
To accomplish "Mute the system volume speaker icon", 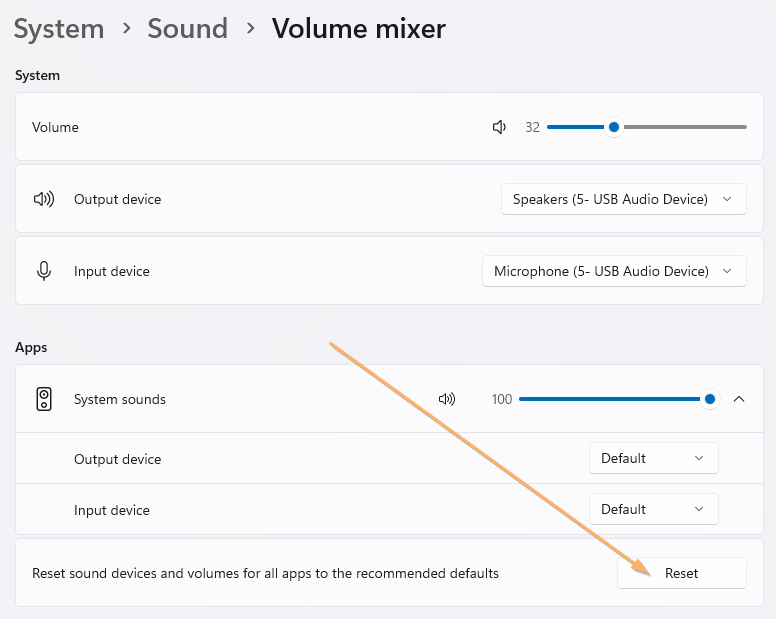I will 500,127.
